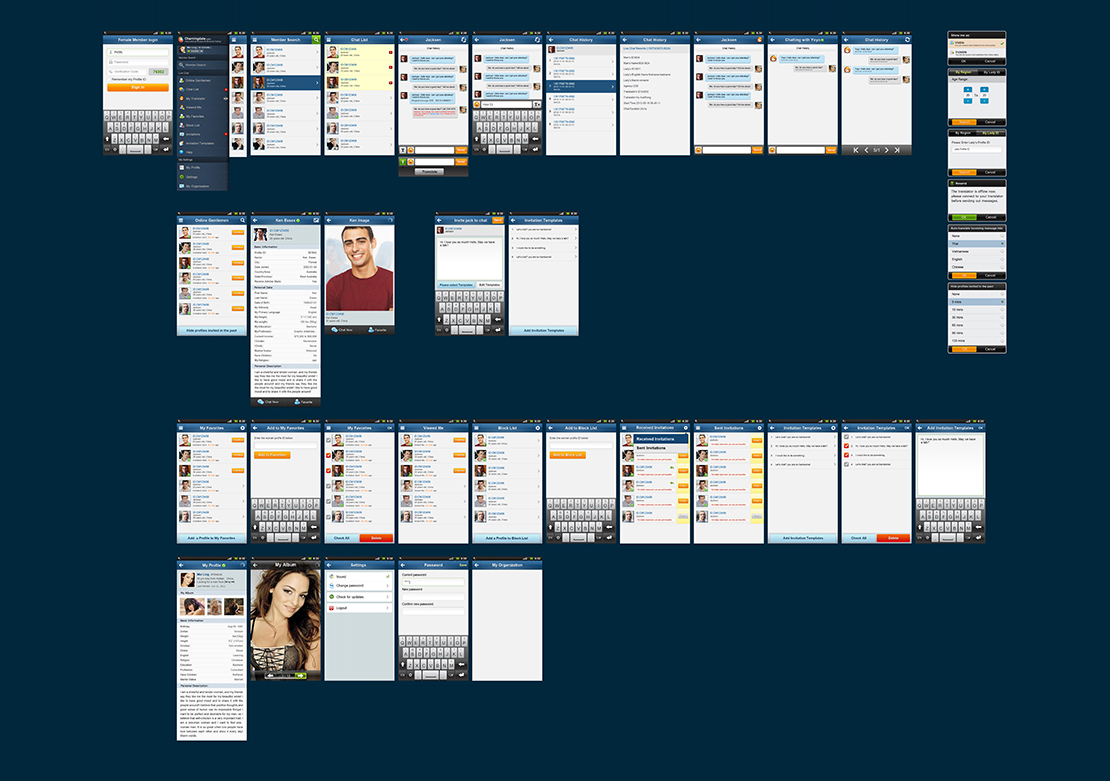
Task: Focus the Verification Code field
Action: 127,72
